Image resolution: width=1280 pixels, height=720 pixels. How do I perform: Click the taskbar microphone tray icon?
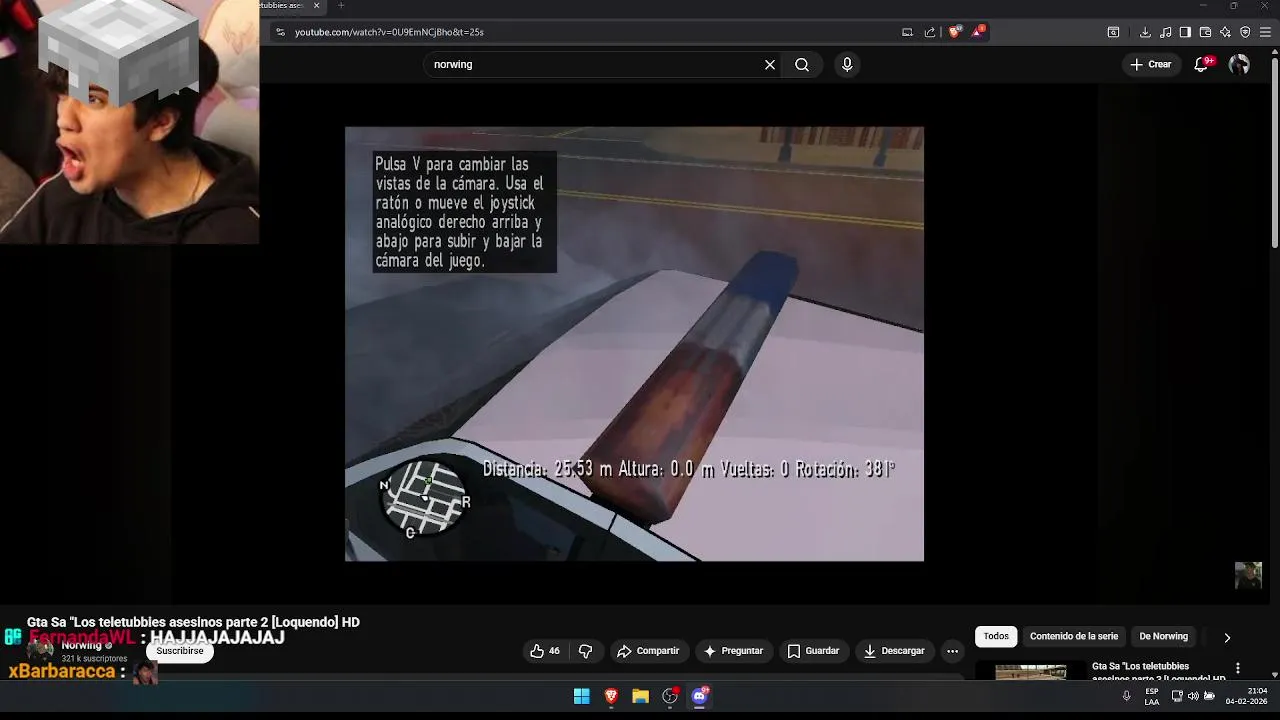tap(1127, 696)
